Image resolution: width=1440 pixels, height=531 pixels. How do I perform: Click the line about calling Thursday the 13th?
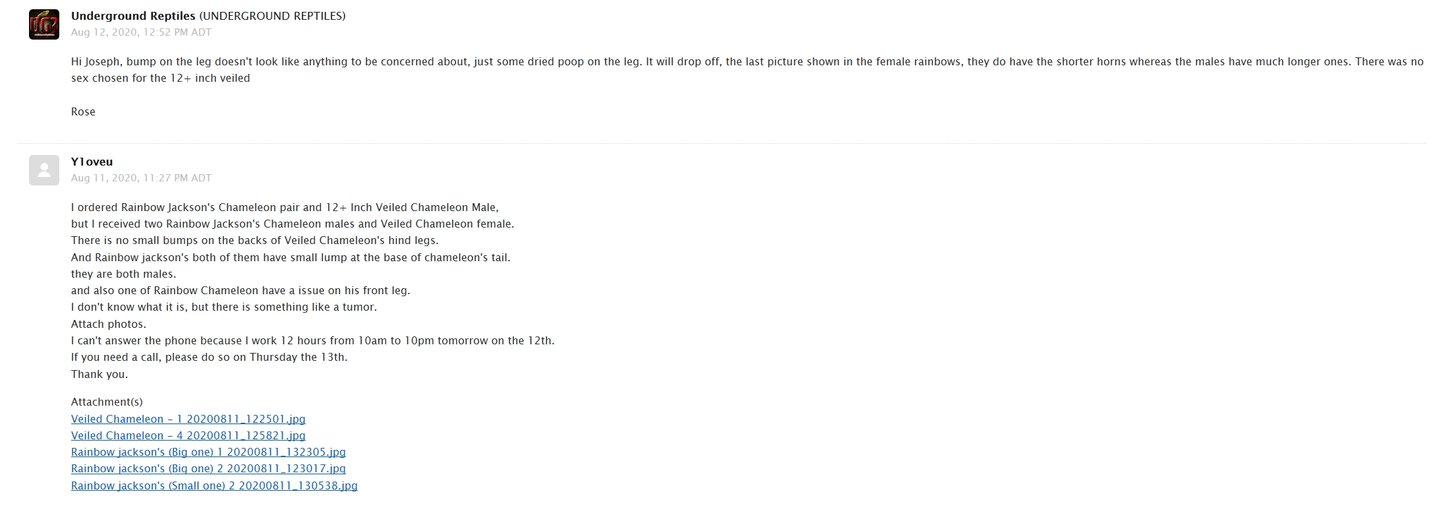point(209,357)
